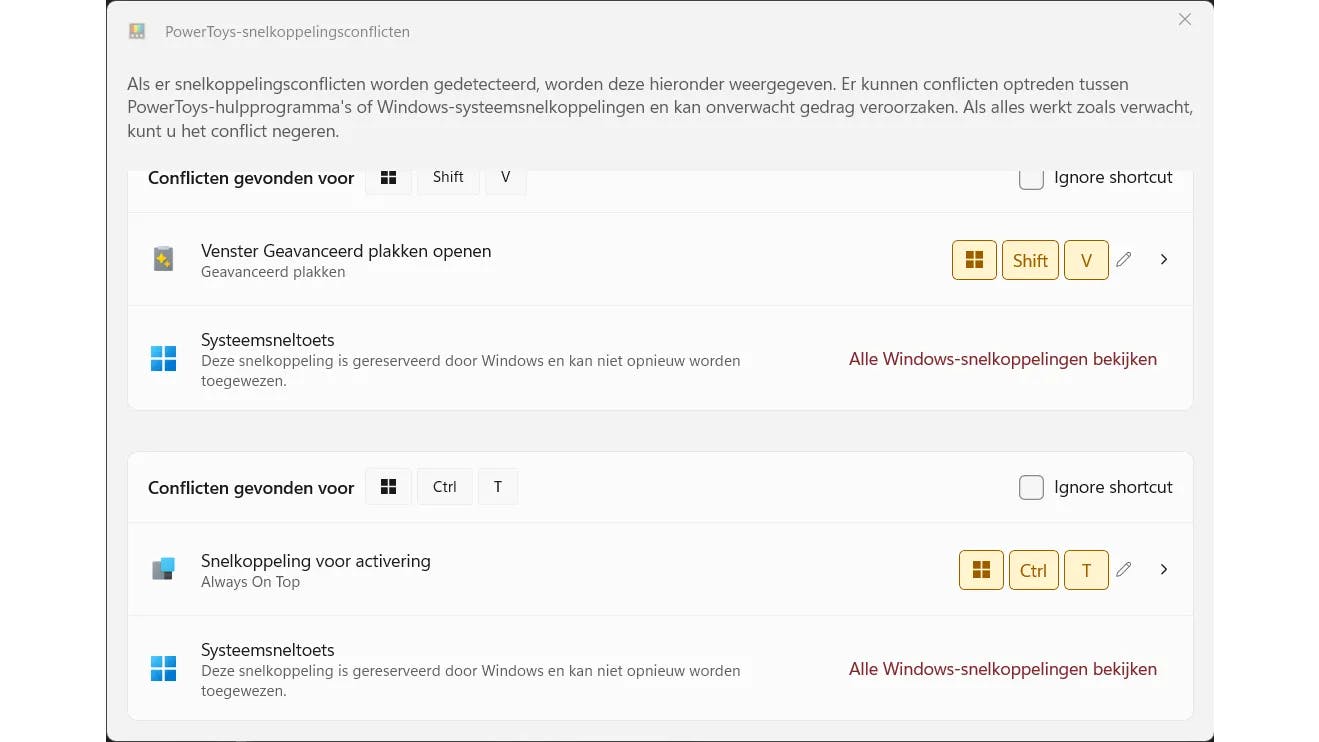Screen dimensions: 1319x742
Task: Edit the Win+Ctrl+T shortcut with pencil icon
Action: pyautogui.click(x=1124, y=569)
